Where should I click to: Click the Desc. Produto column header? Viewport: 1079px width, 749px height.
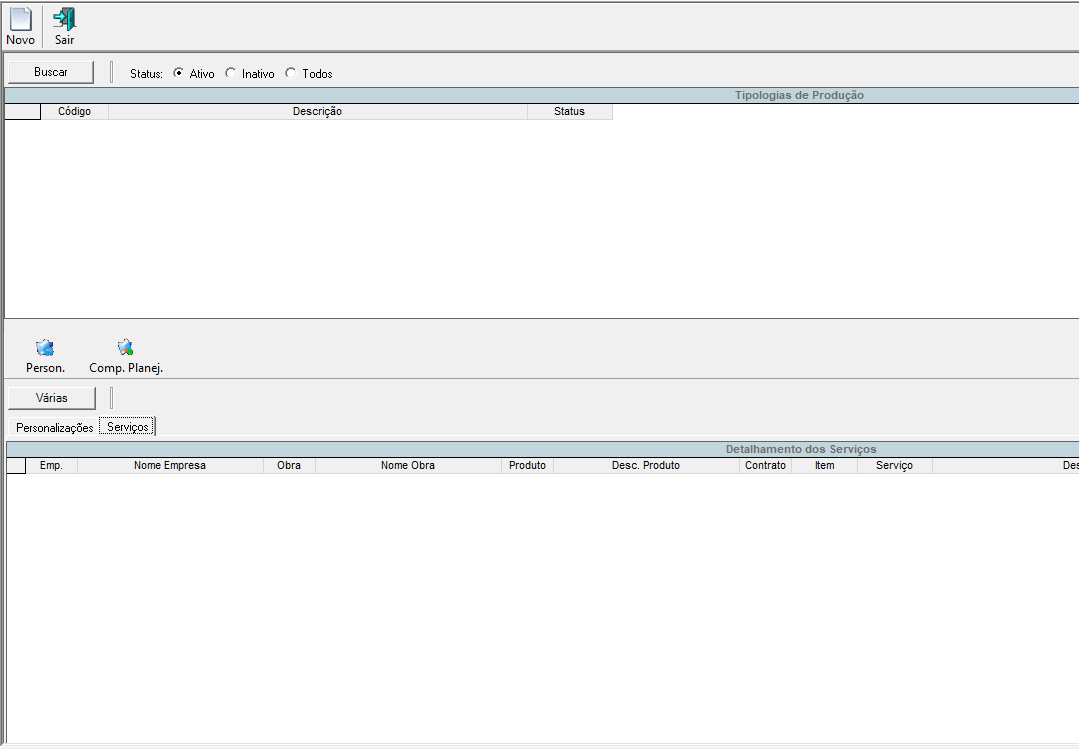(646, 466)
